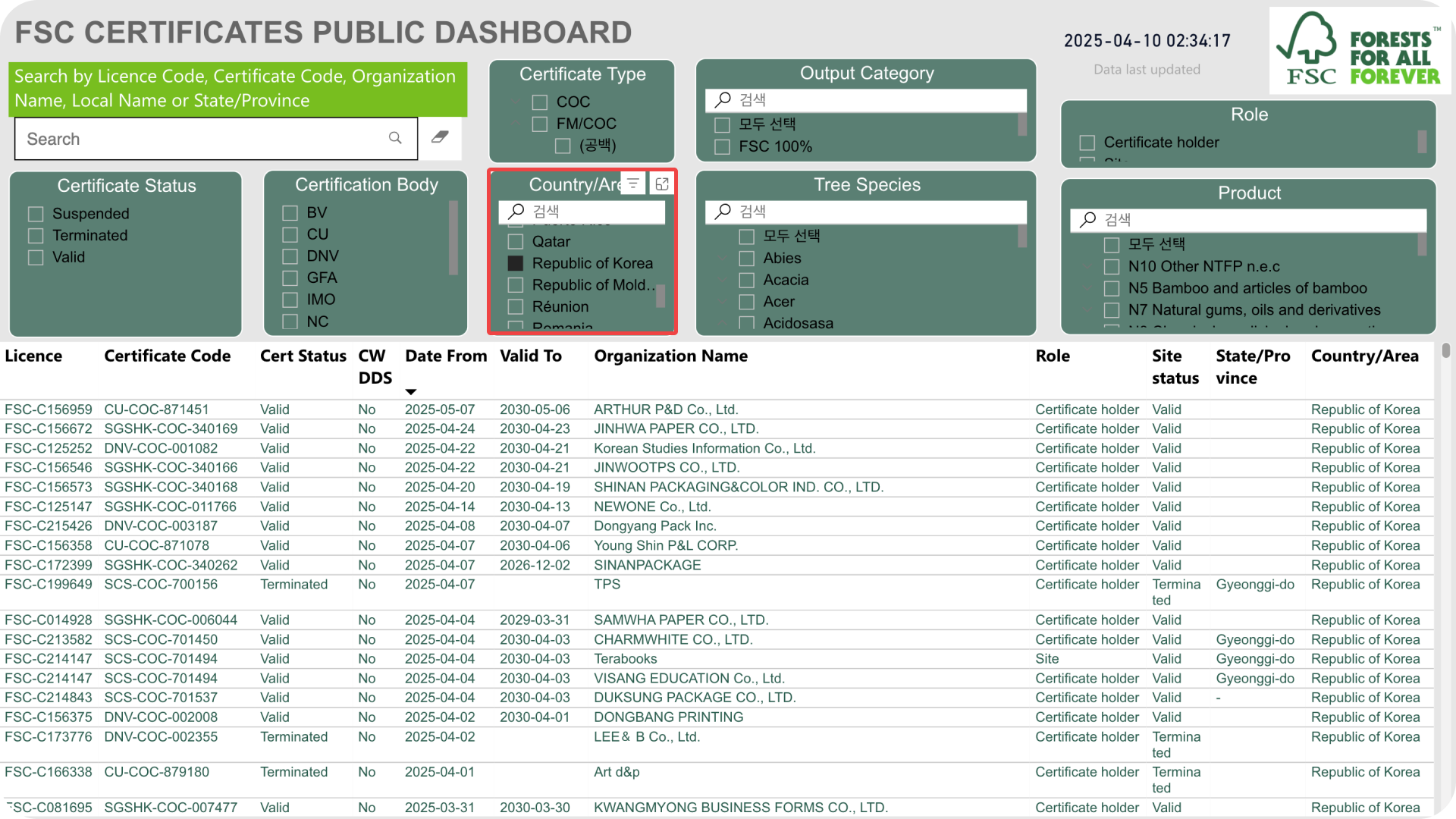Focus the Product search field
Image resolution: width=1456 pixels, height=819 pixels.
1248,219
